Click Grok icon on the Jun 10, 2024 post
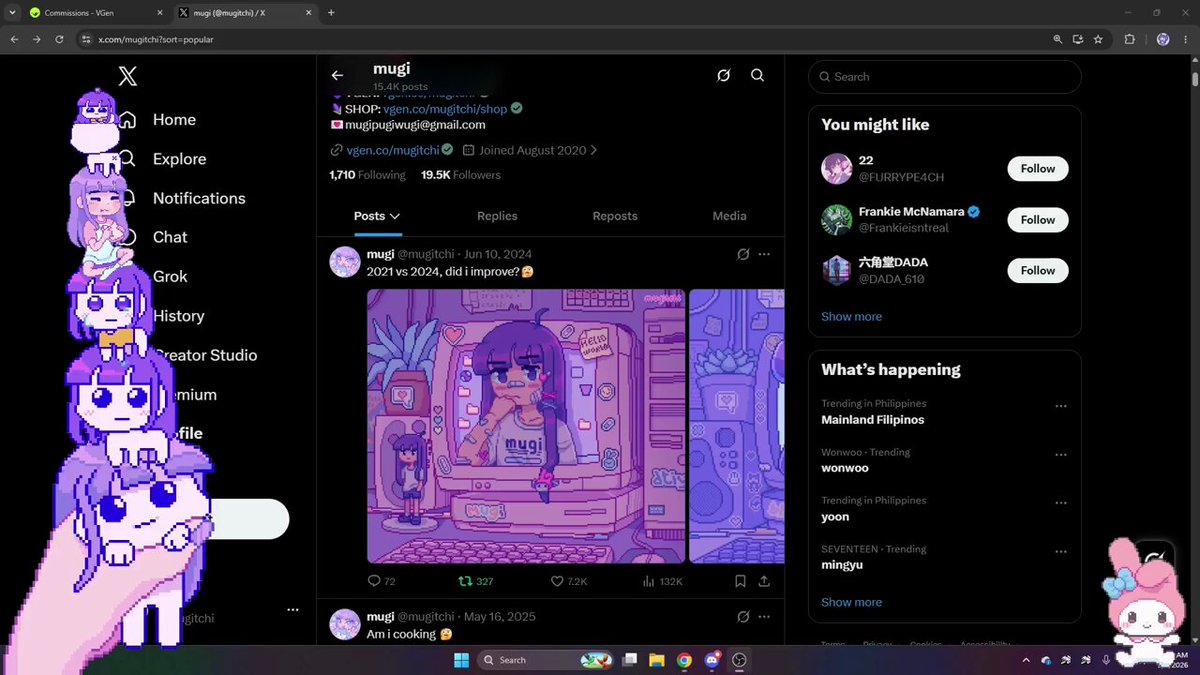The image size is (1200, 675). [743, 254]
